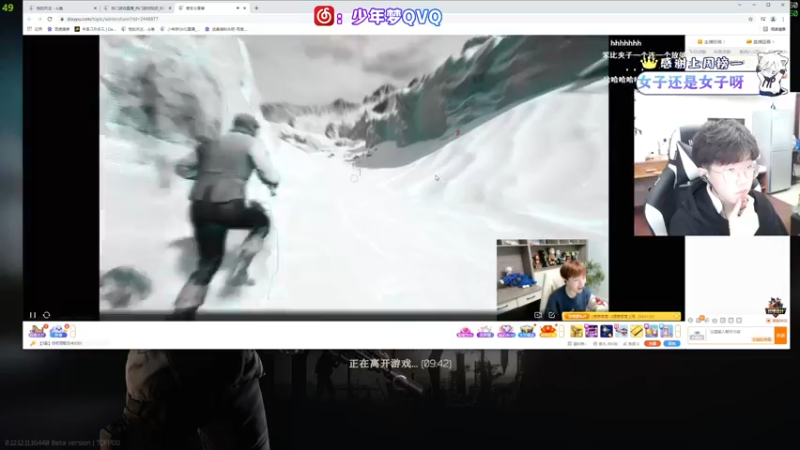800x450 pixels.
Task: Click the edit-note icon on the player
Action: coord(552,315)
